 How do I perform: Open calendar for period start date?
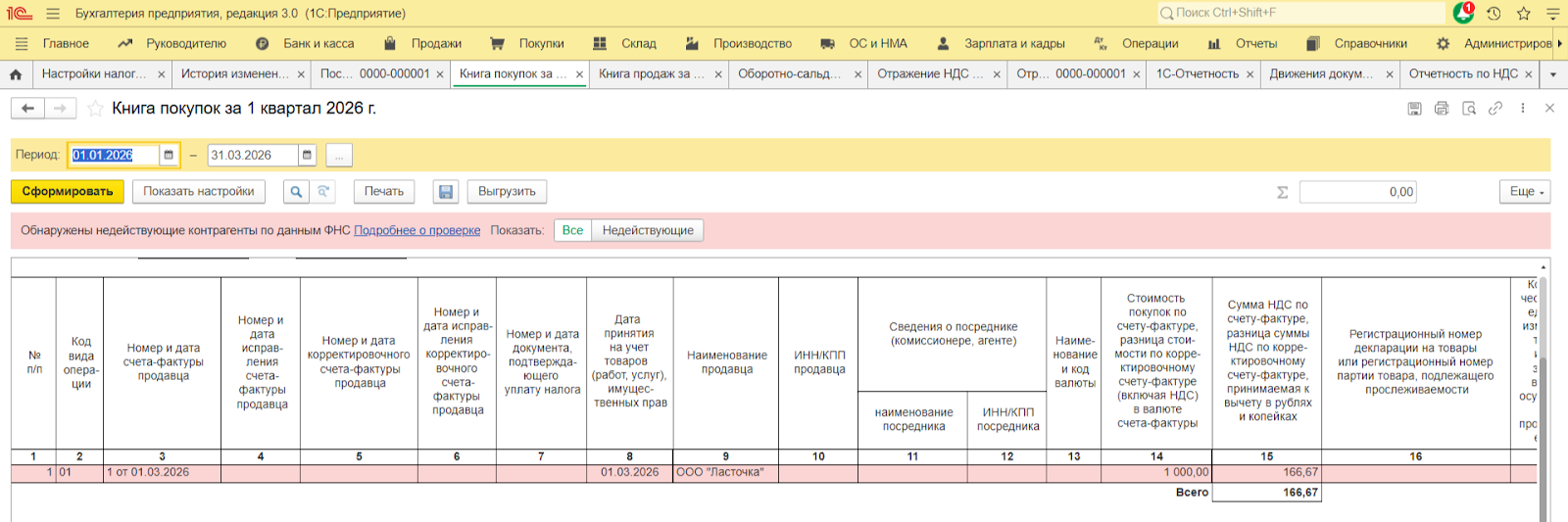[169, 155]
